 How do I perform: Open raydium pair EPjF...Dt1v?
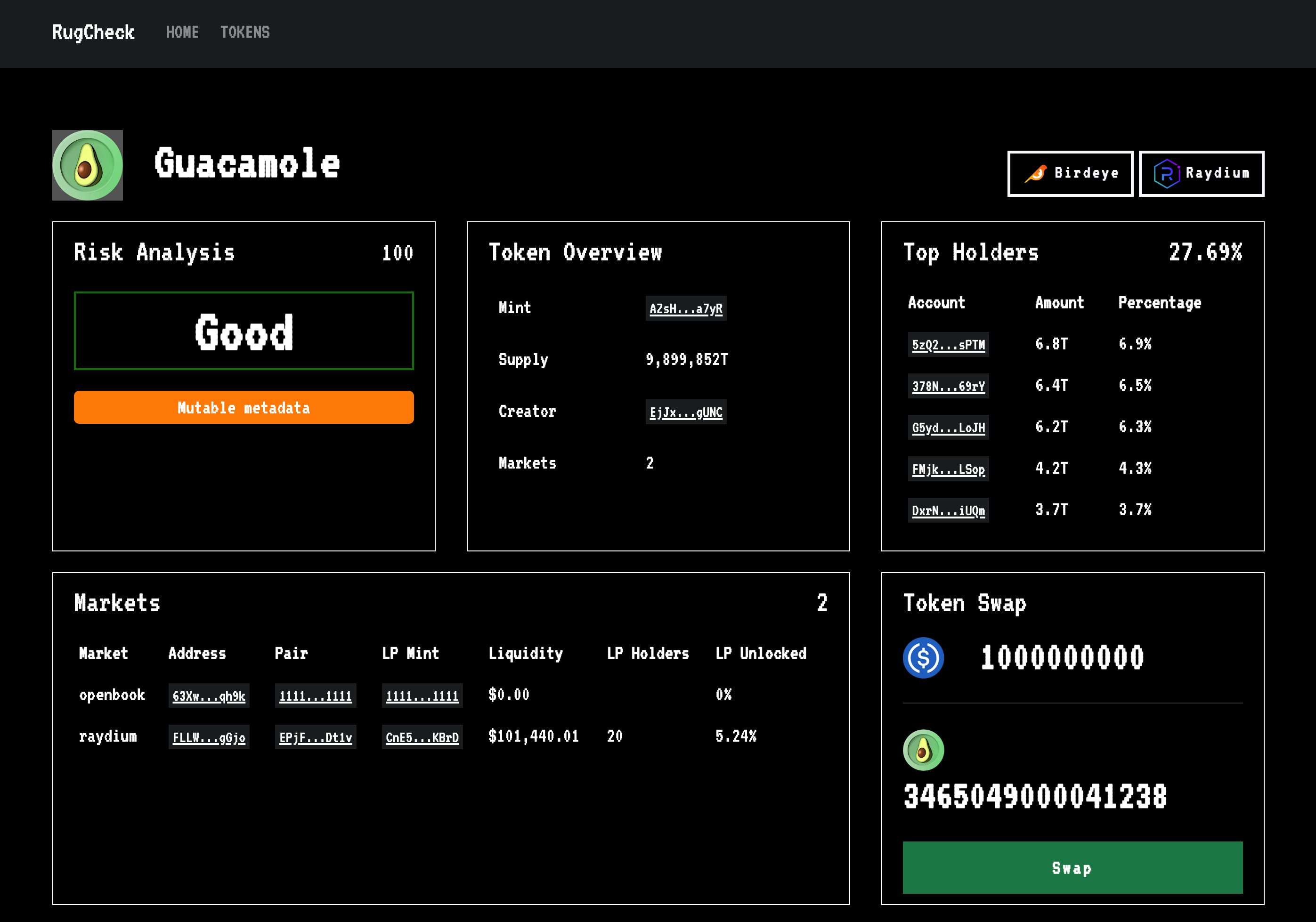315,737
